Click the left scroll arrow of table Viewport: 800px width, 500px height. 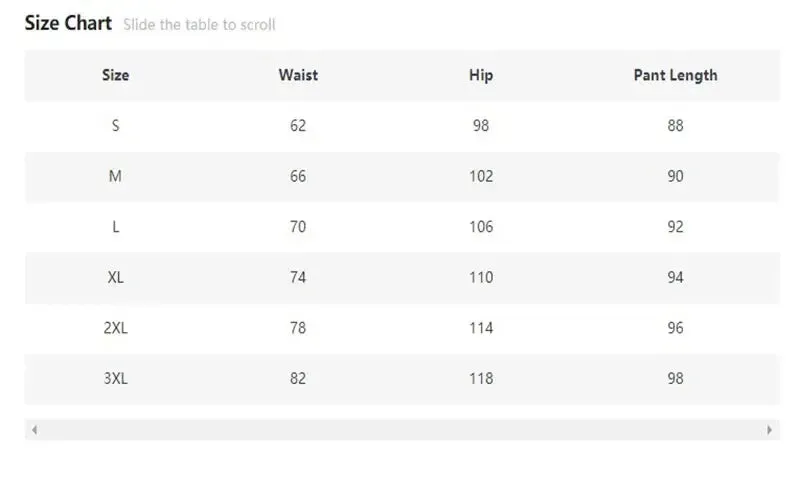point(34,430)
